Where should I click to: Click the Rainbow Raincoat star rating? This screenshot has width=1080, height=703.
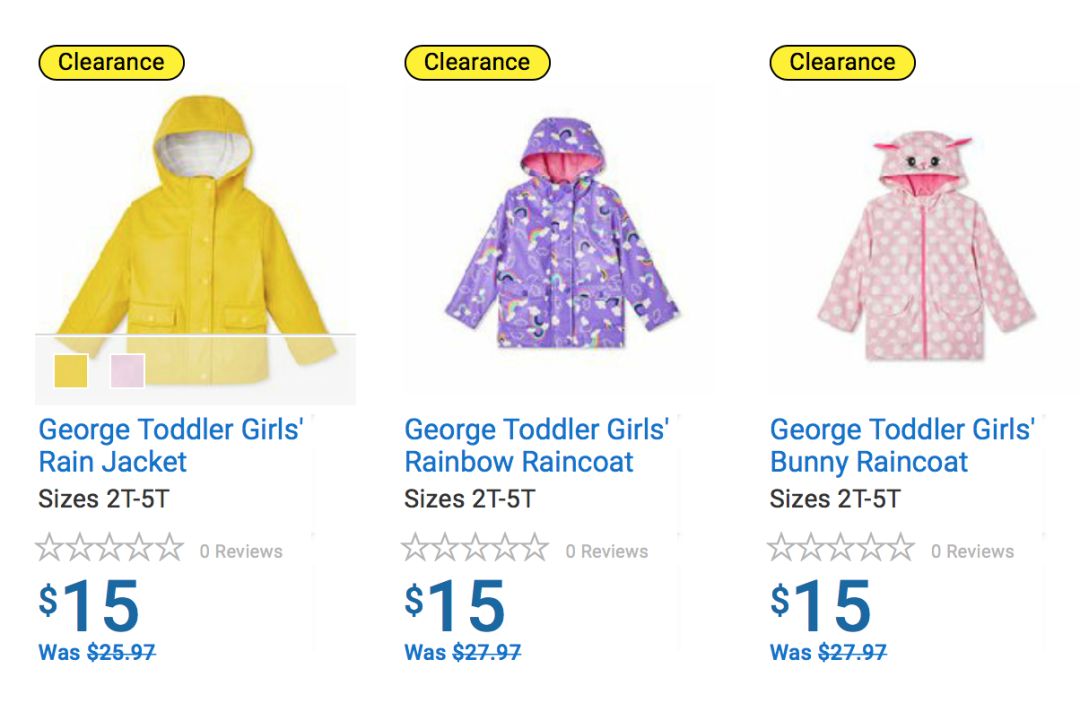point(476,548)
